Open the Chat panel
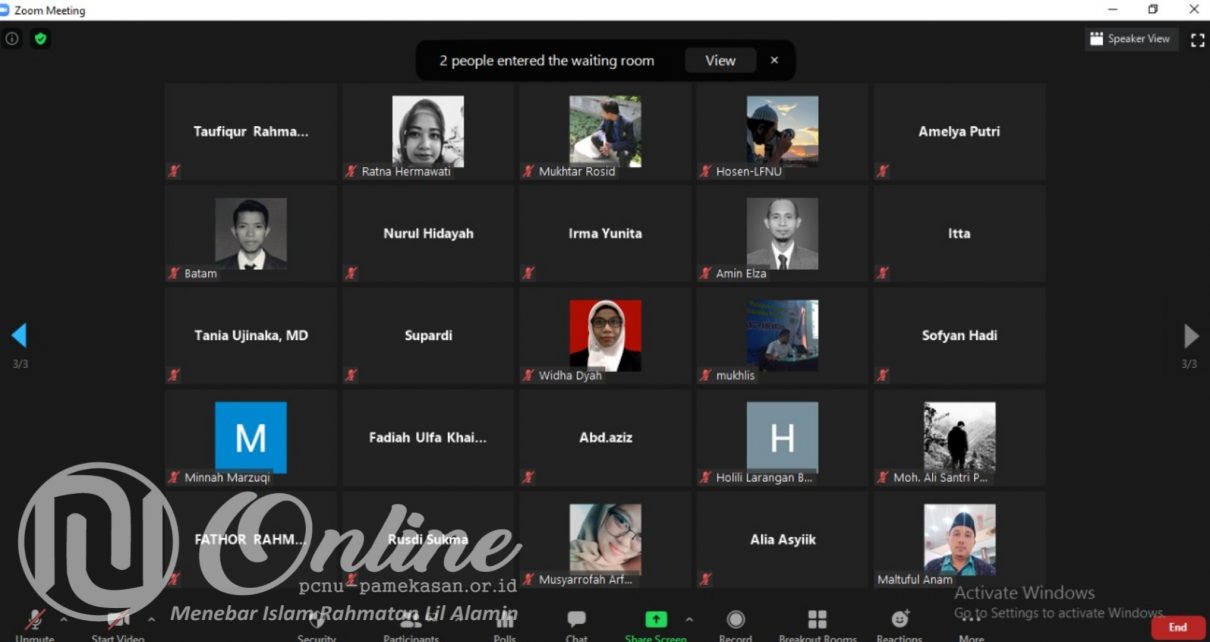This screenshot has width=1210, height=642. [x=576, y=622]
